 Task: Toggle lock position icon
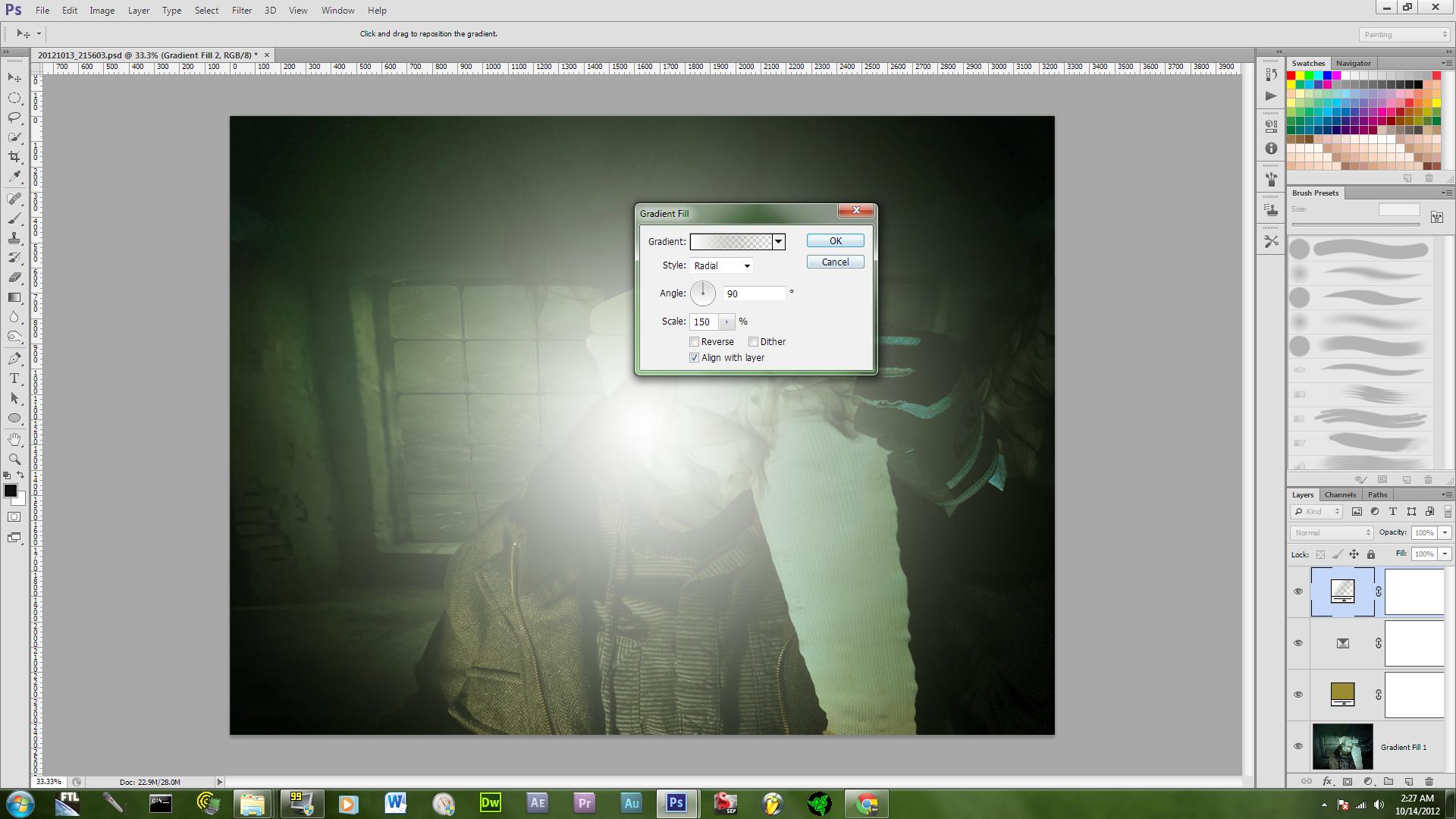(x=1354, y=554)
